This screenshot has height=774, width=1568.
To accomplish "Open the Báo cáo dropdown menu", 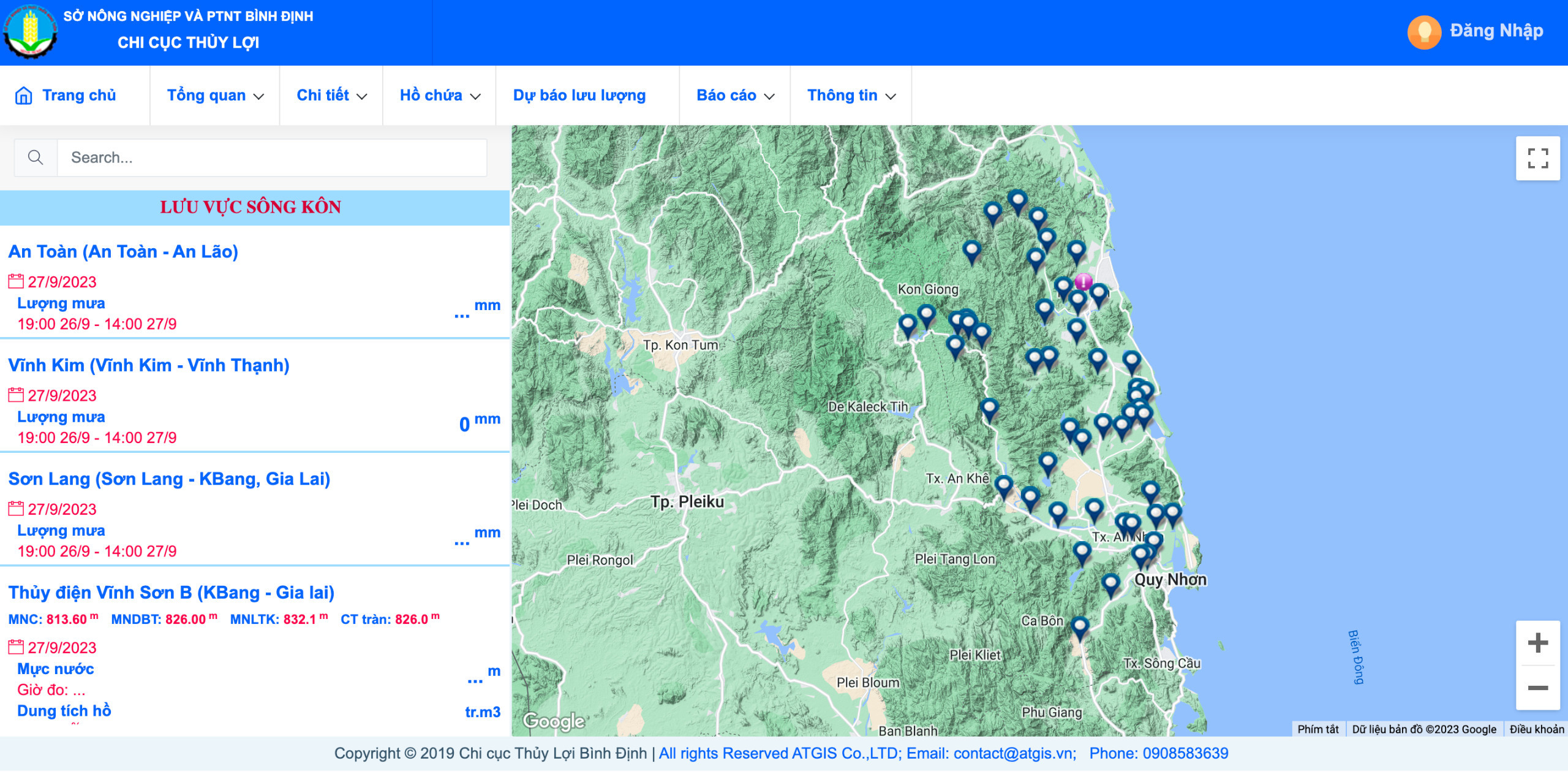I will click(734, 96).
